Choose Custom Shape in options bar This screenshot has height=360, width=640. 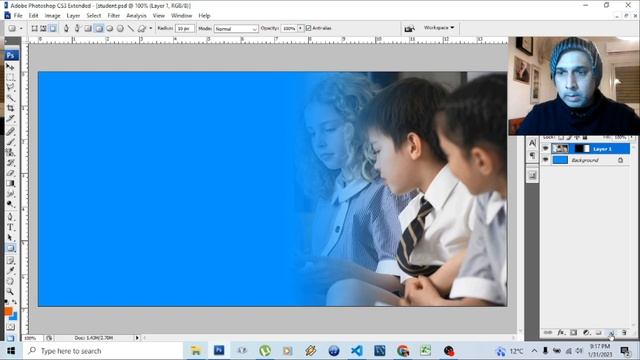141,28
